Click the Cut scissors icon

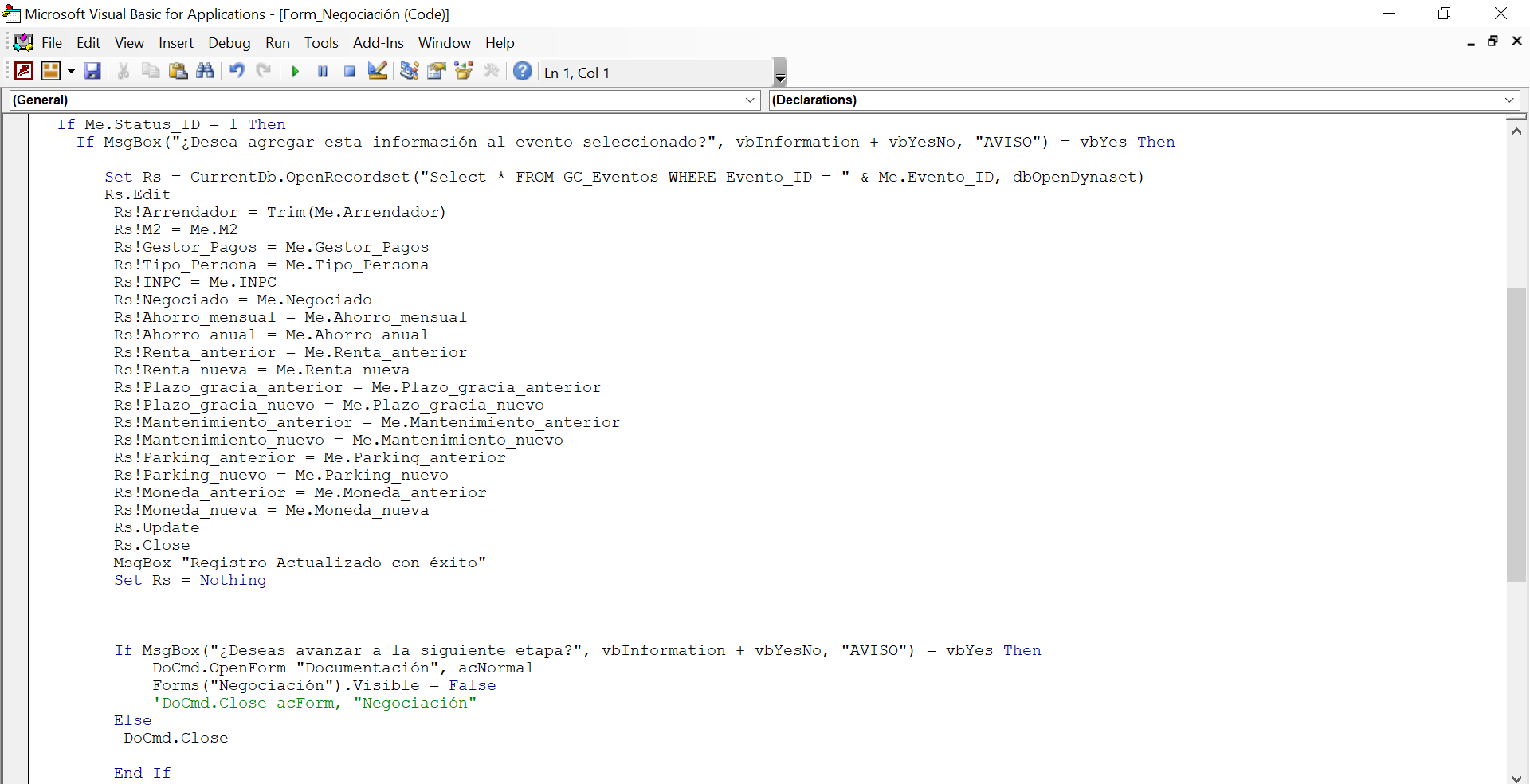click(124, 72)
